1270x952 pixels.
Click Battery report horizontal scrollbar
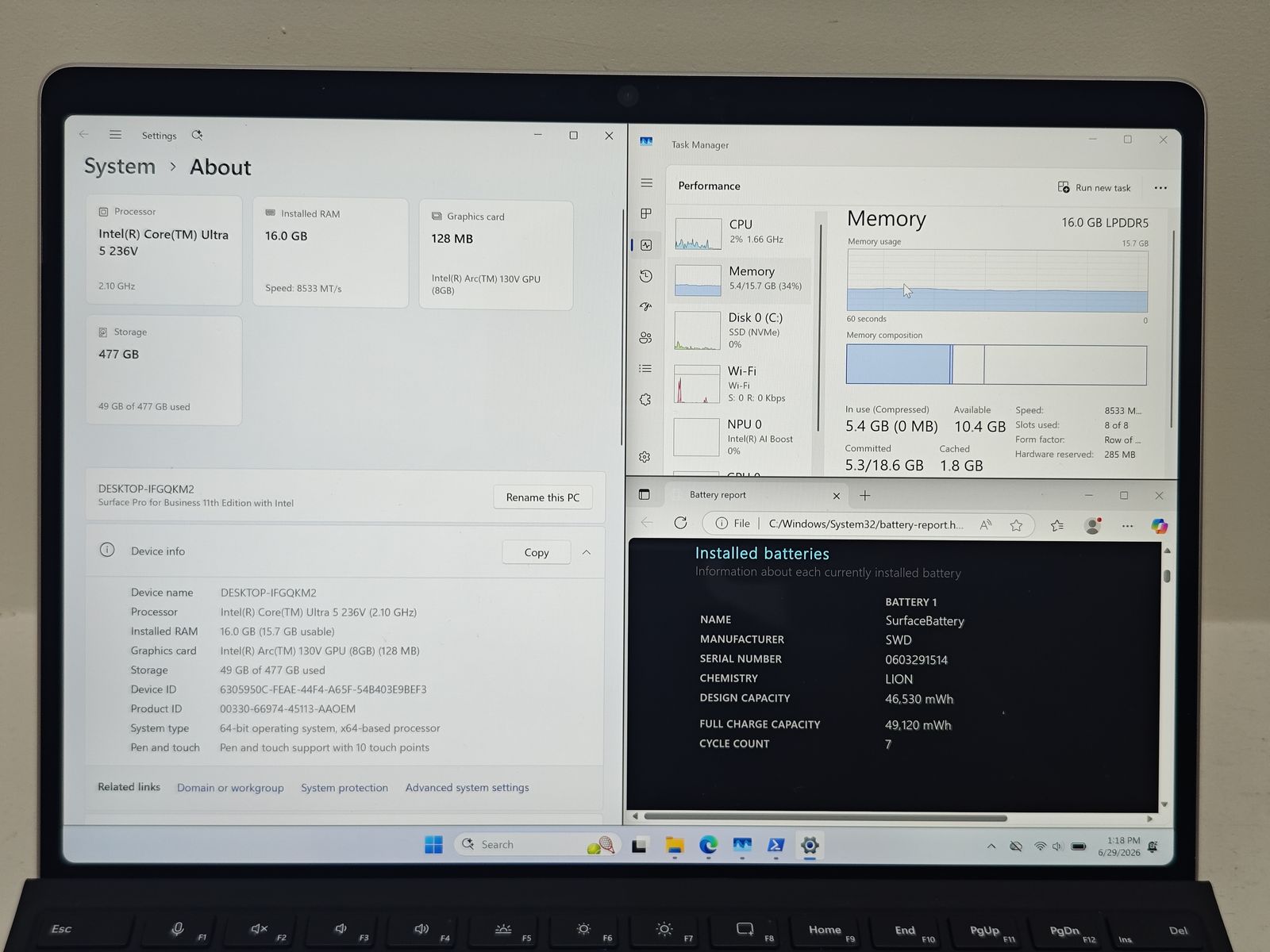[825, 817]
